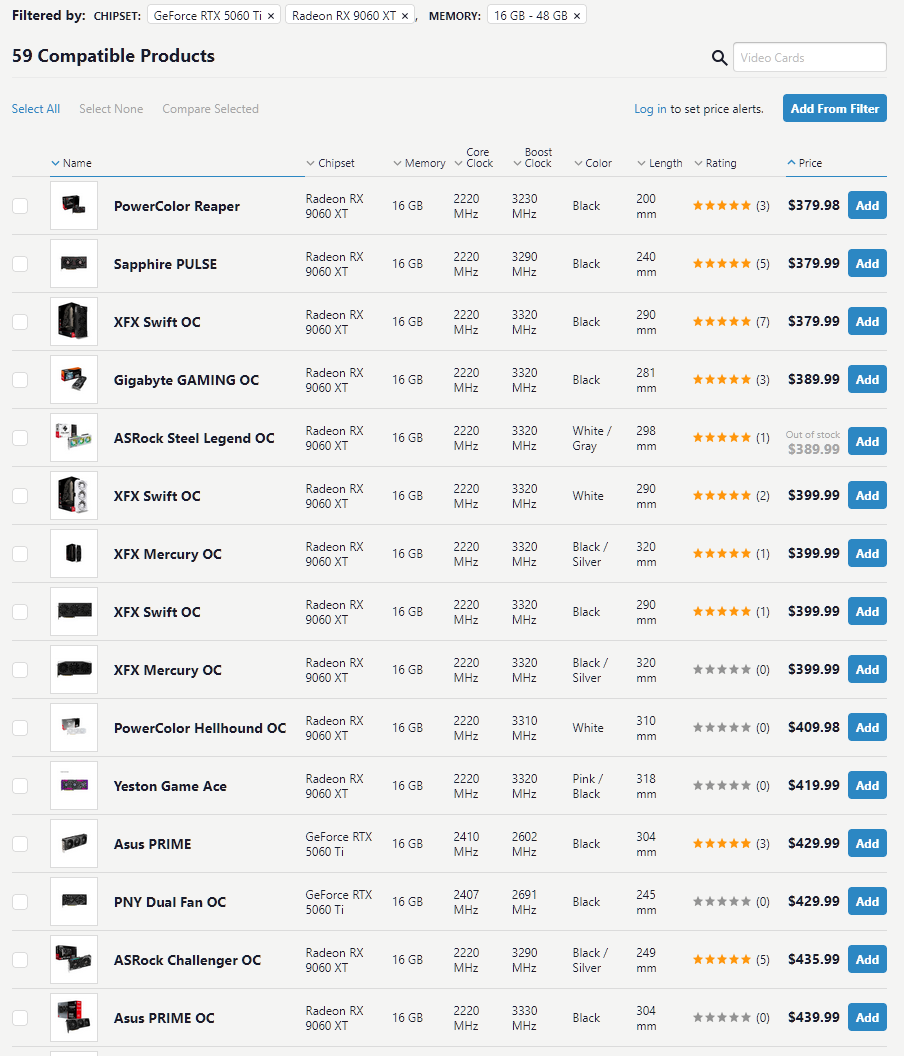Sort by Rating column

[x=715, y=163]
